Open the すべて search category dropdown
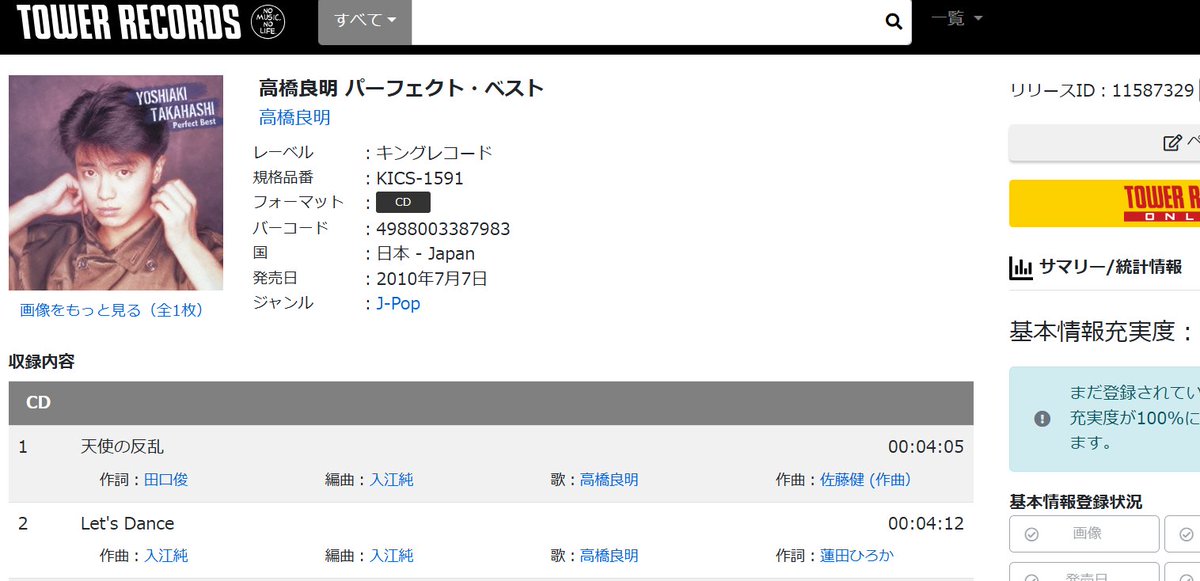This screenshot has height=581, width=1200. [364, 22]
